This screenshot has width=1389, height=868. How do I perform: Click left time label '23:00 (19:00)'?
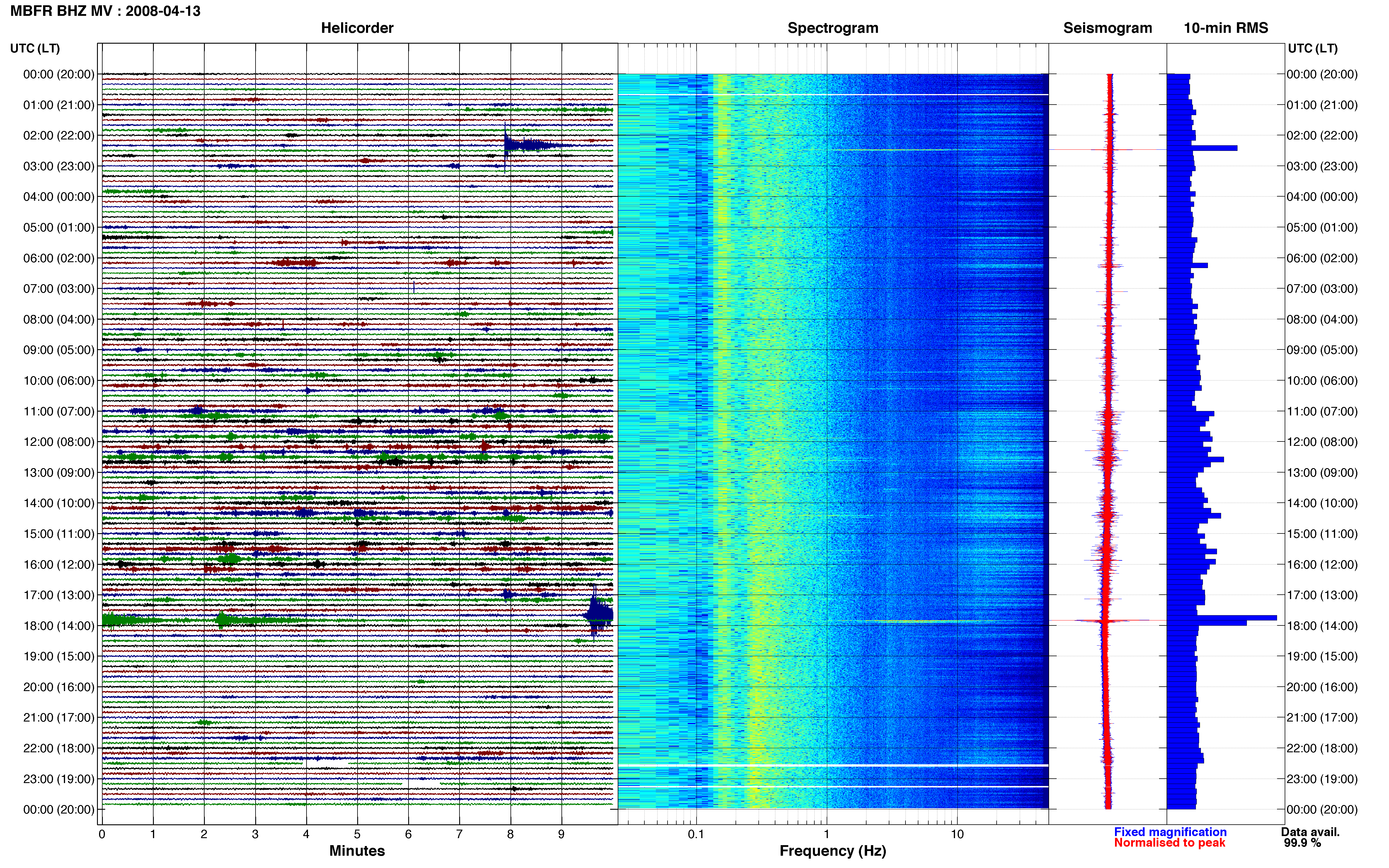[59, 779]
